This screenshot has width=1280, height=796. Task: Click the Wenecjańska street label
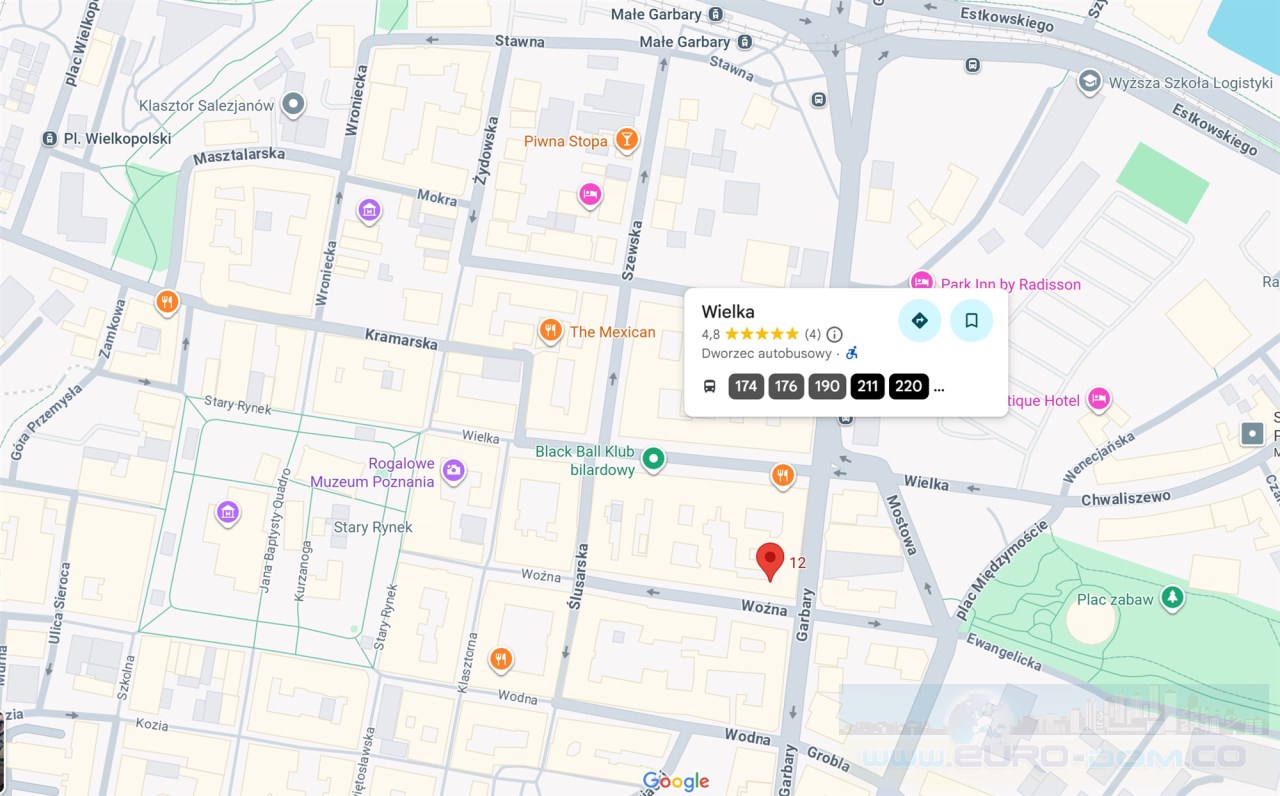click(1099, 455)
